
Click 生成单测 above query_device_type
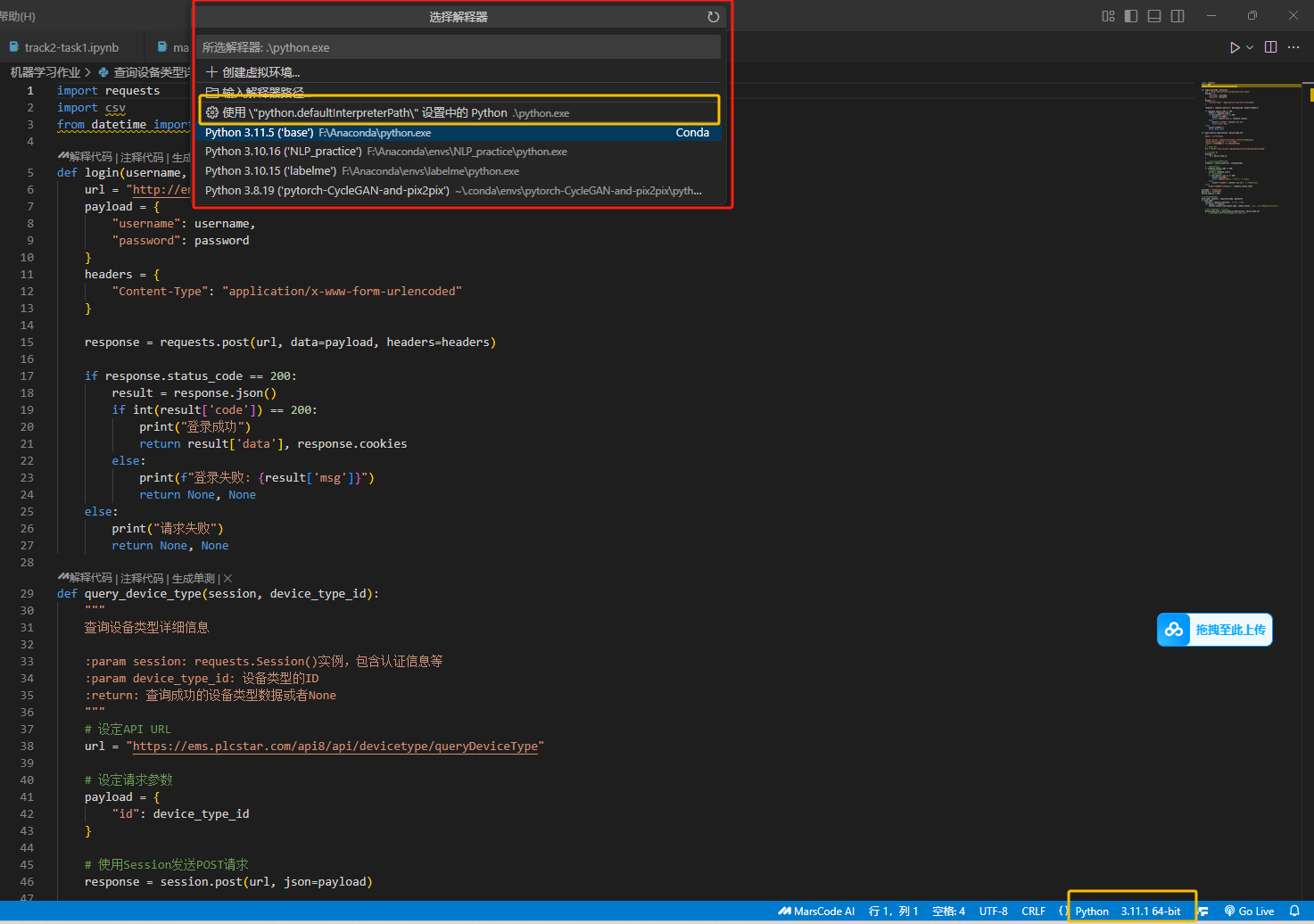point(194,578)
